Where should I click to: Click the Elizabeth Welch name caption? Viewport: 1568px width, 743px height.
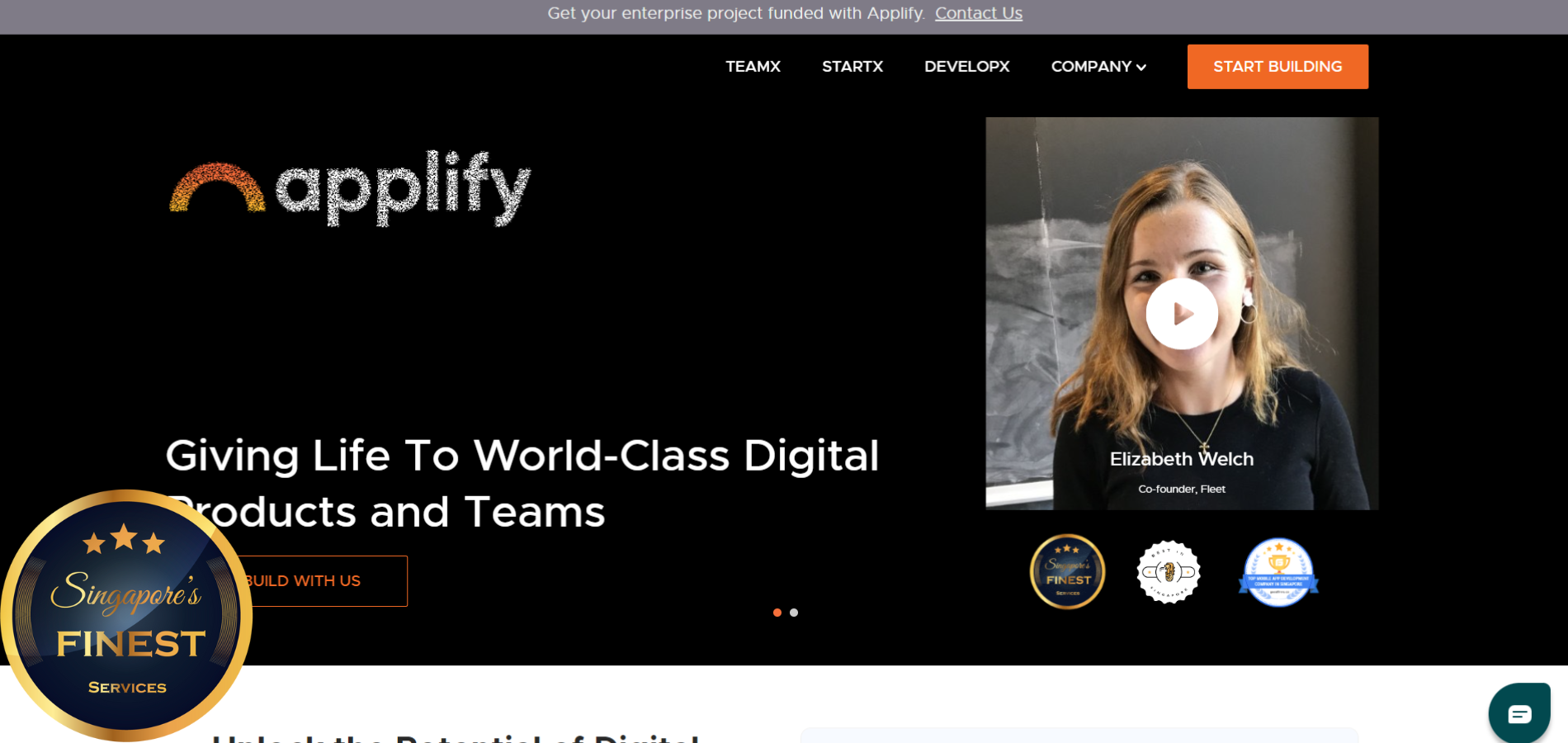pyautogui.click(x=1181, y=459)
